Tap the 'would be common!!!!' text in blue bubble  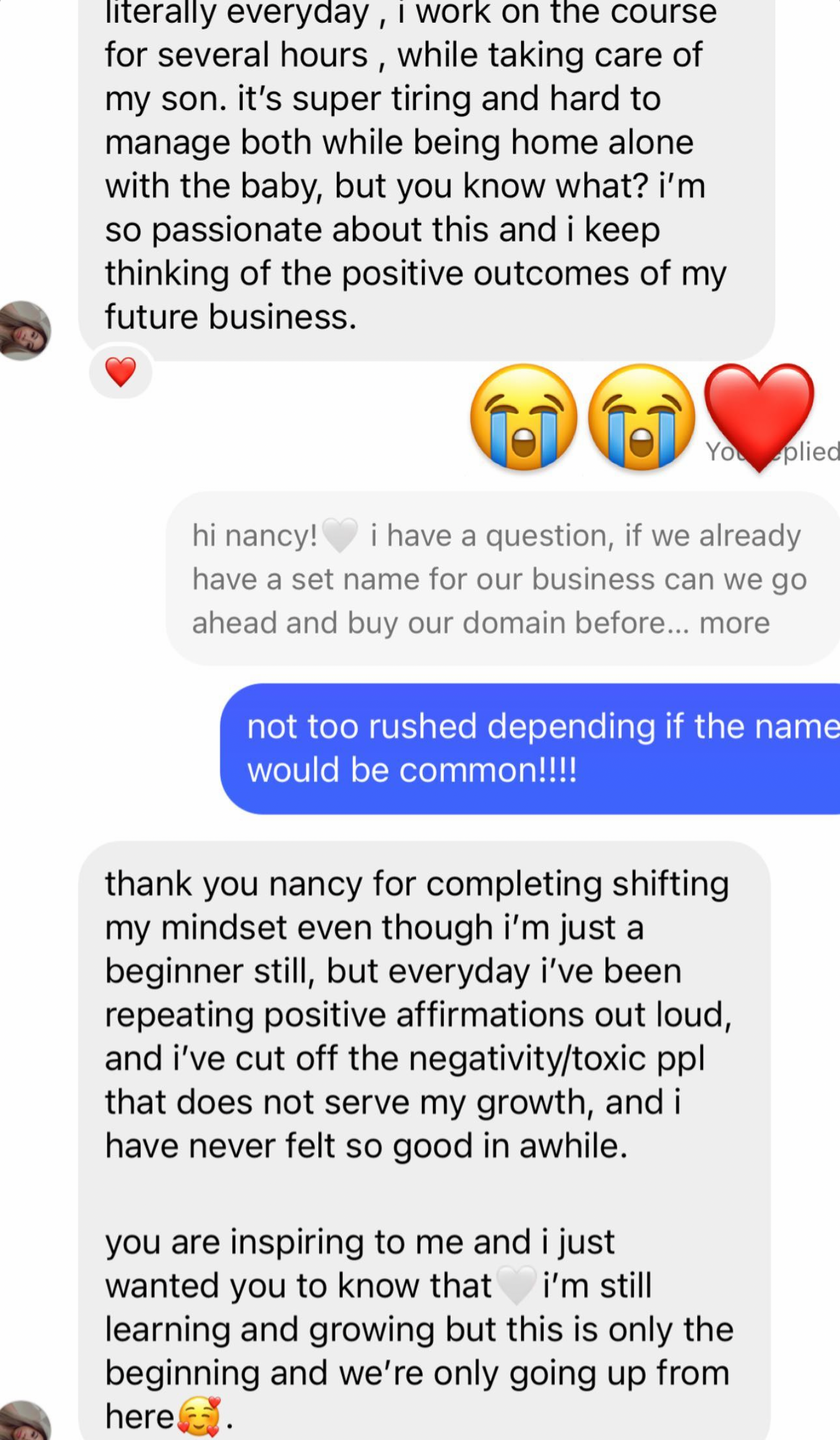click(412, 771)
